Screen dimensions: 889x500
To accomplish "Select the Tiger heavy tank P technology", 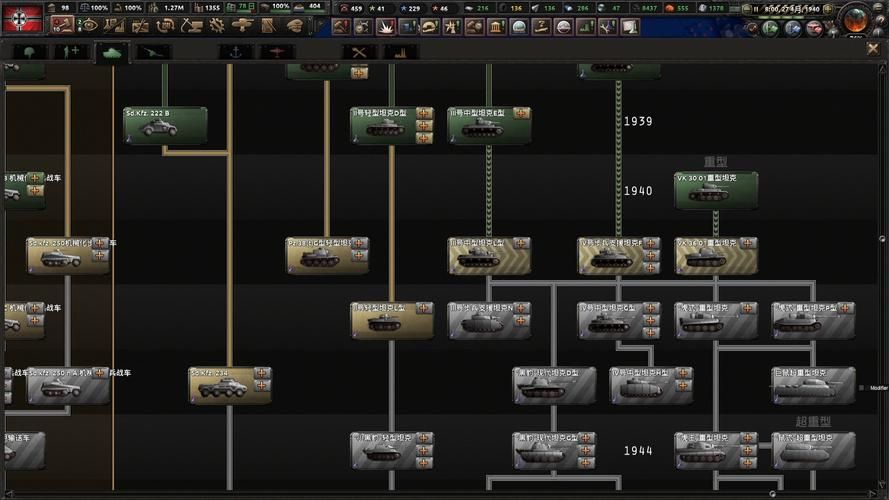I will pyautogui.click(x=814, y=321).
